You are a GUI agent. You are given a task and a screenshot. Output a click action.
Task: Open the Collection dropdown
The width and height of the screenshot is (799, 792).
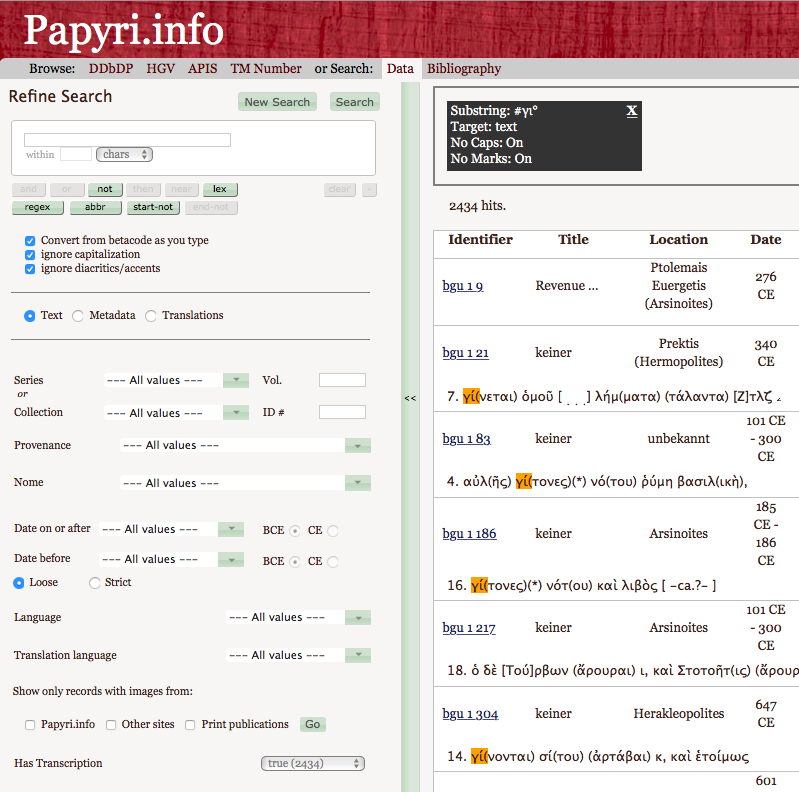(236, 412)
